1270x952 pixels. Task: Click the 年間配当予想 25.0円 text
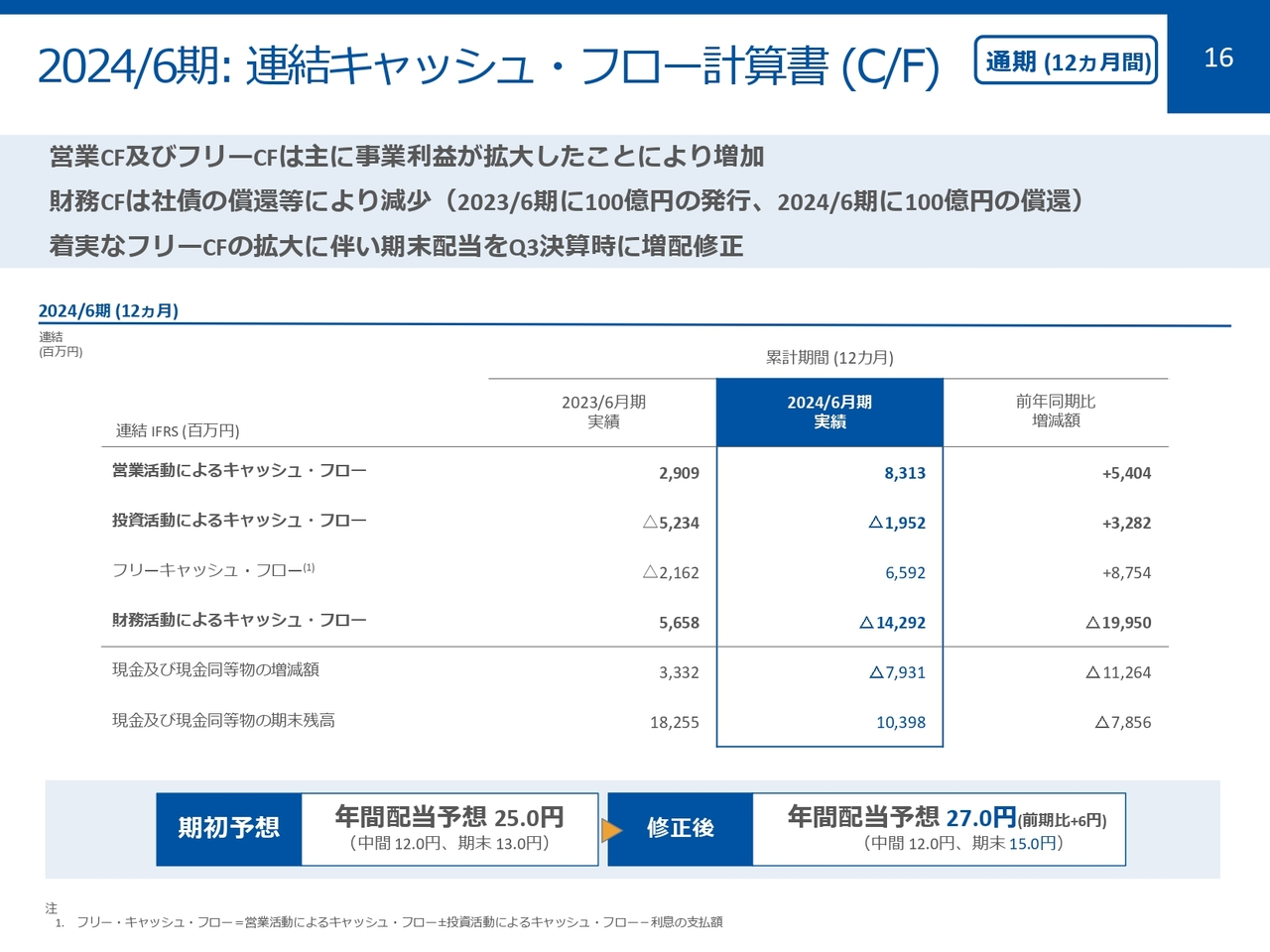pos(449,817)
